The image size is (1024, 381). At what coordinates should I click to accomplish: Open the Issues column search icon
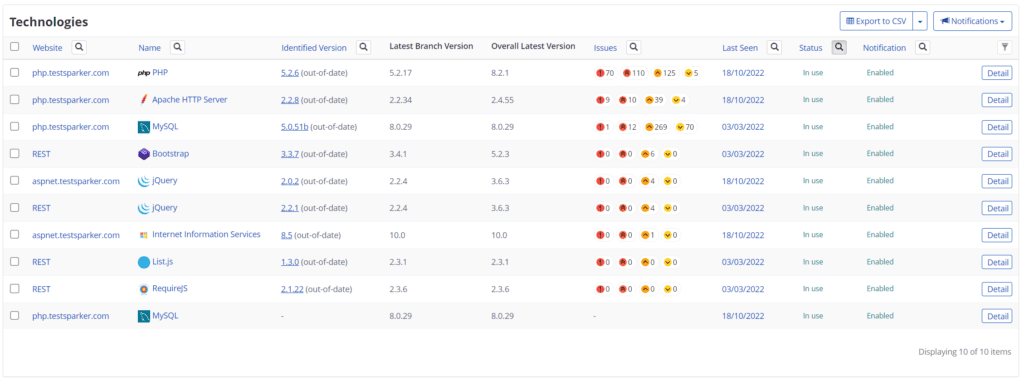click(x=633, y=47)
